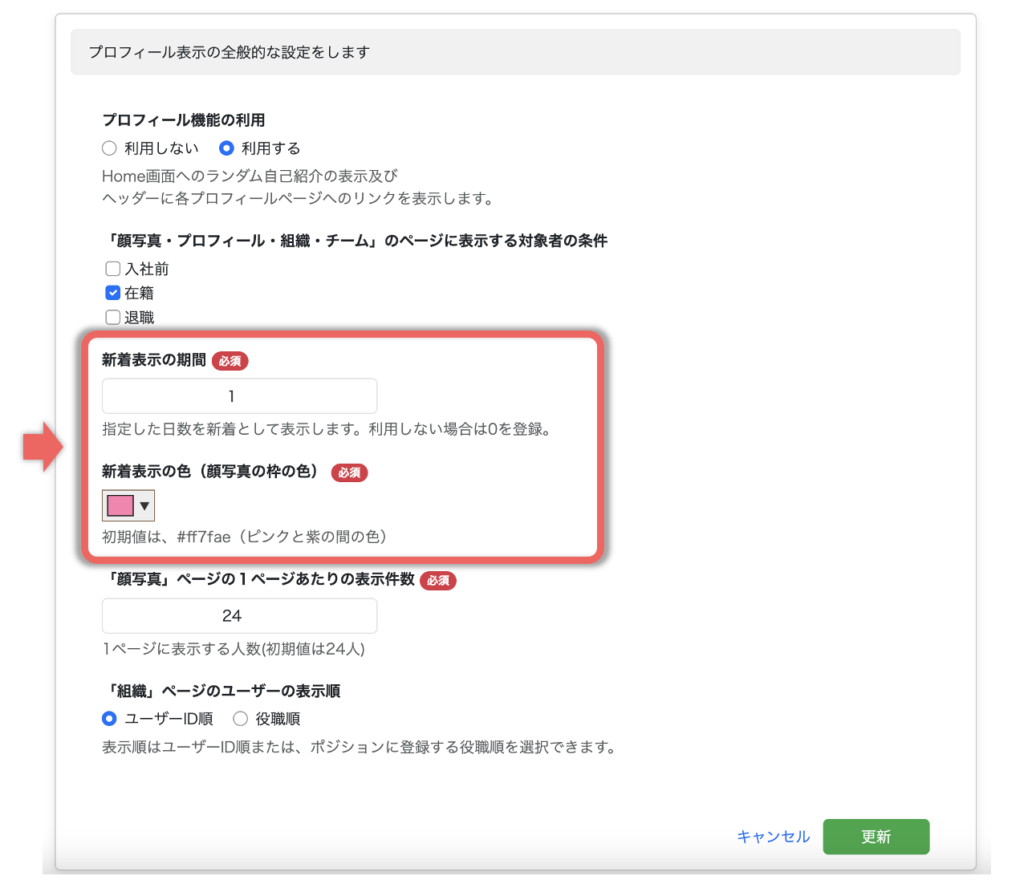Check the 入社前 checkbox
Viewport: 1024px width, 884px height.
coord(113,268)
